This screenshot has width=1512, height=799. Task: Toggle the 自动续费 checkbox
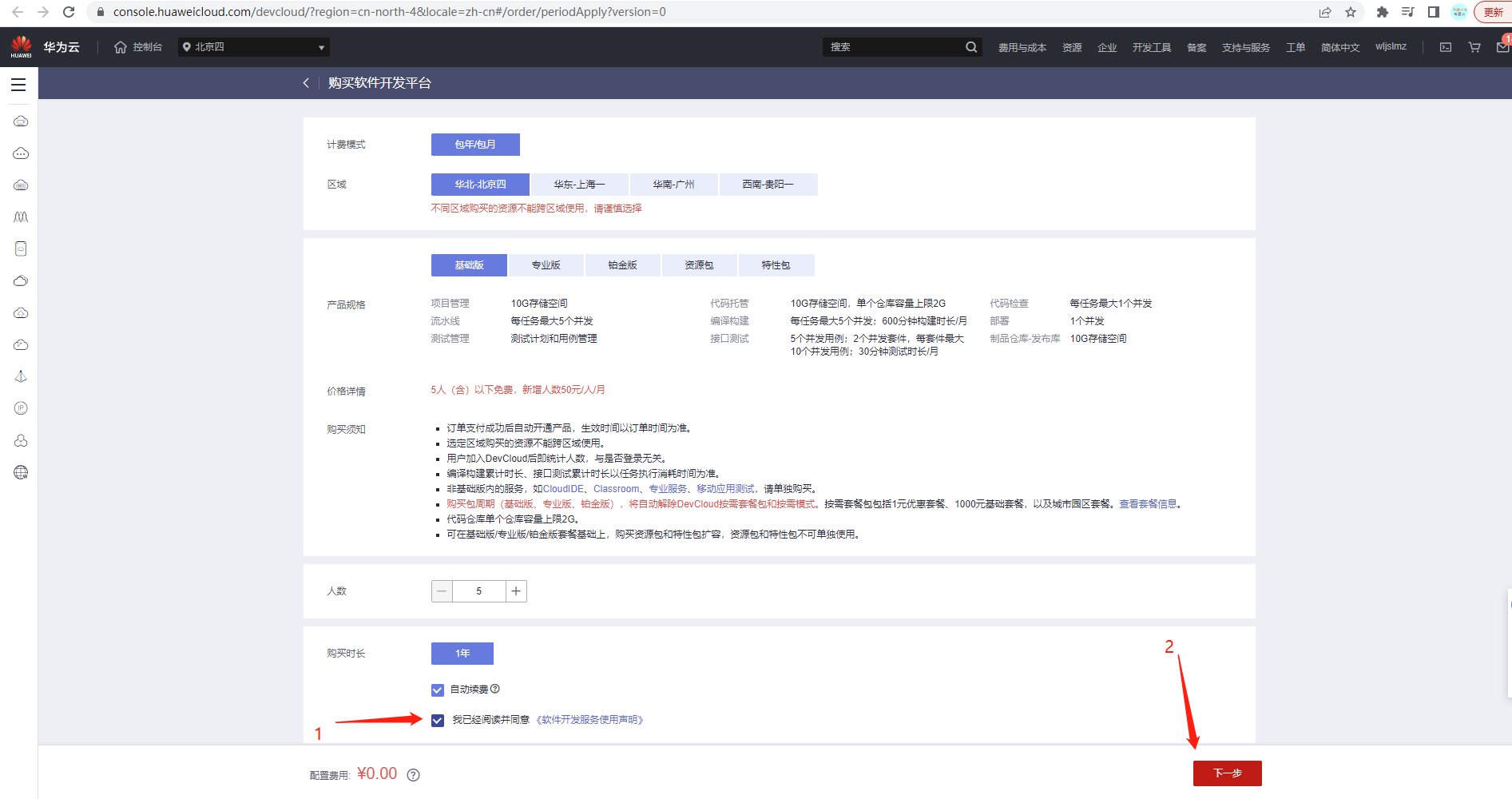pyautogui.click(x=438, y=690)
